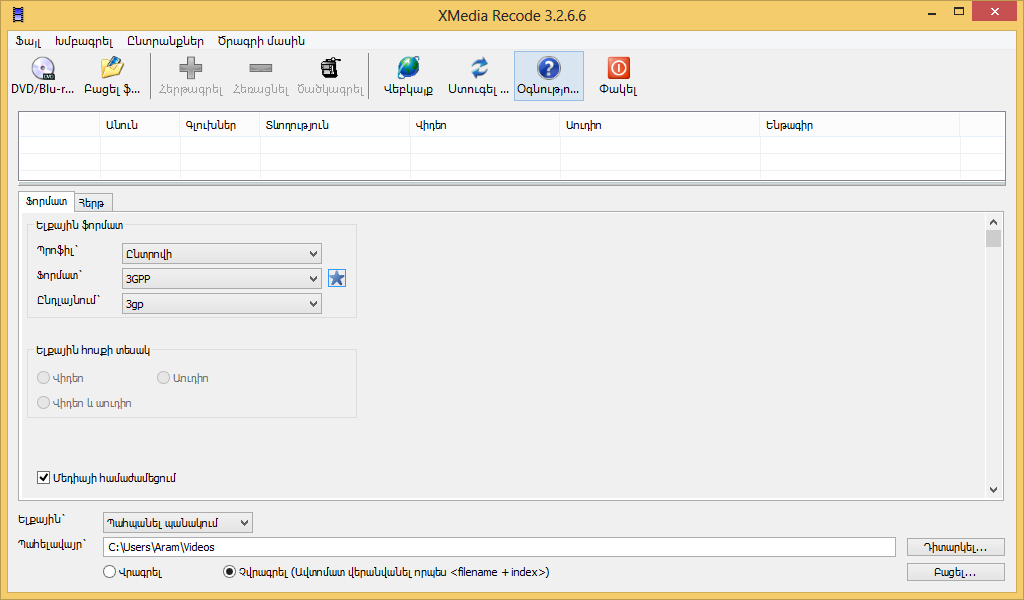Open the Խմբագրել menu

click(84, 41)
